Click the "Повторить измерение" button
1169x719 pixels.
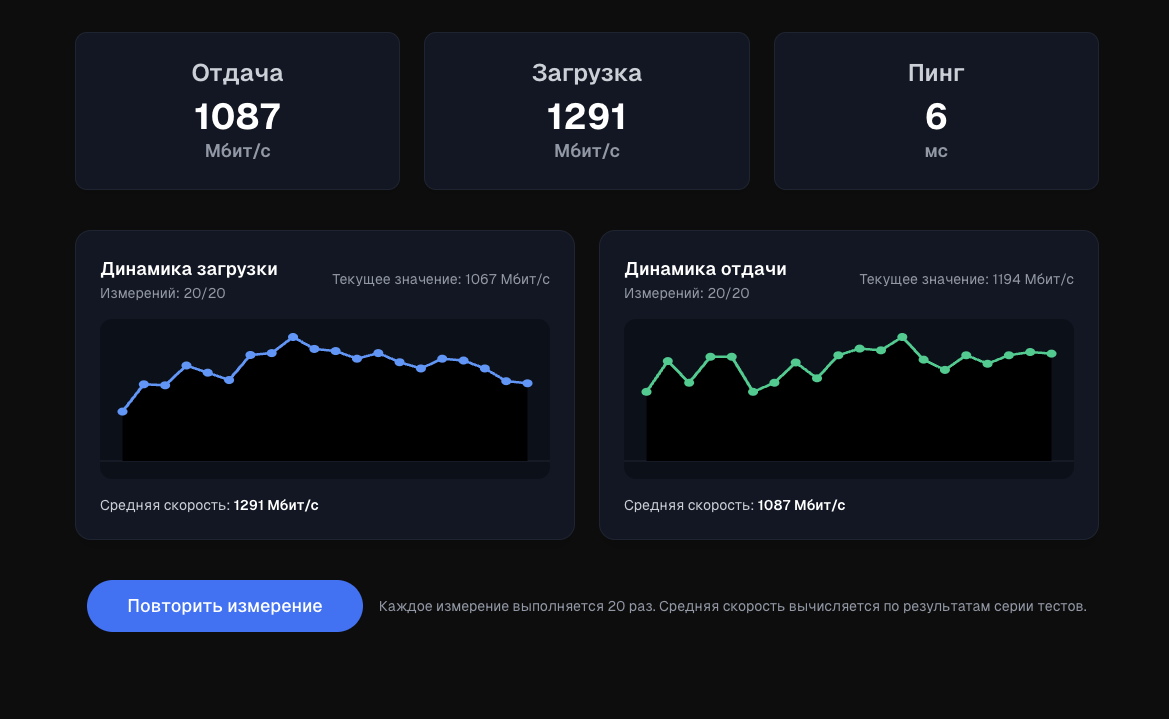coord(224,606)
